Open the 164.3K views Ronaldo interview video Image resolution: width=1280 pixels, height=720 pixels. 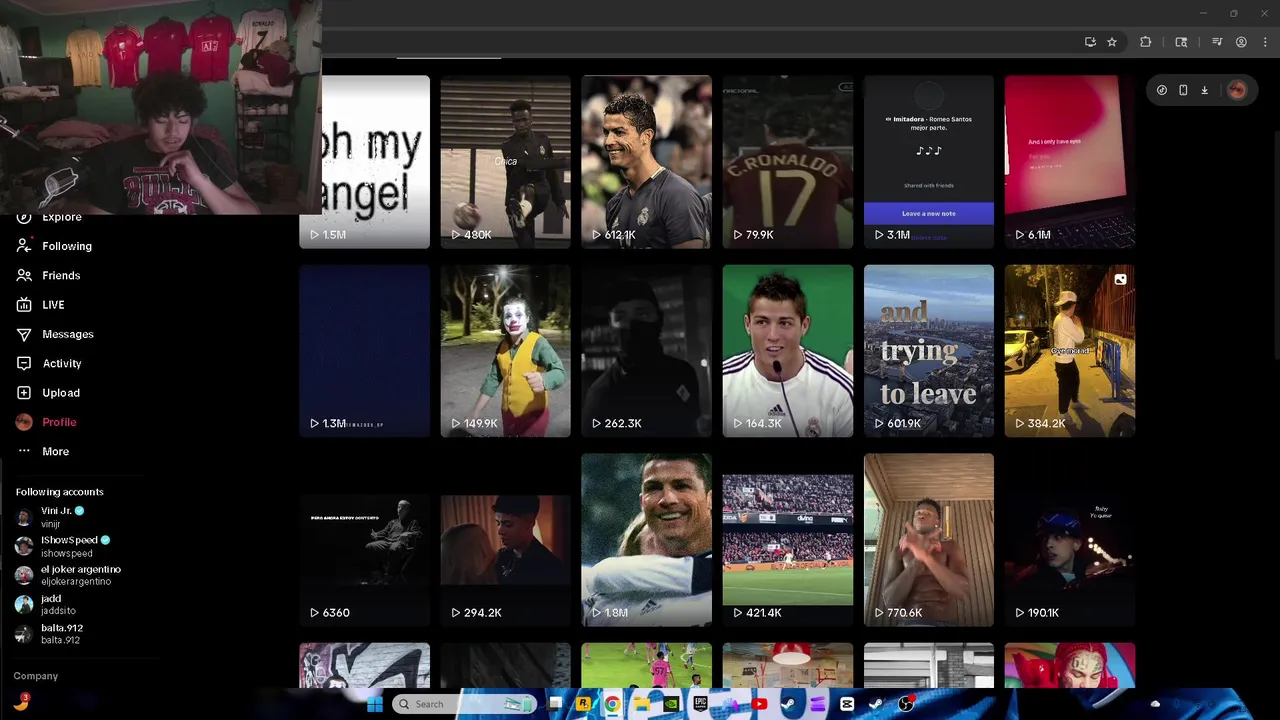point(788,351)
